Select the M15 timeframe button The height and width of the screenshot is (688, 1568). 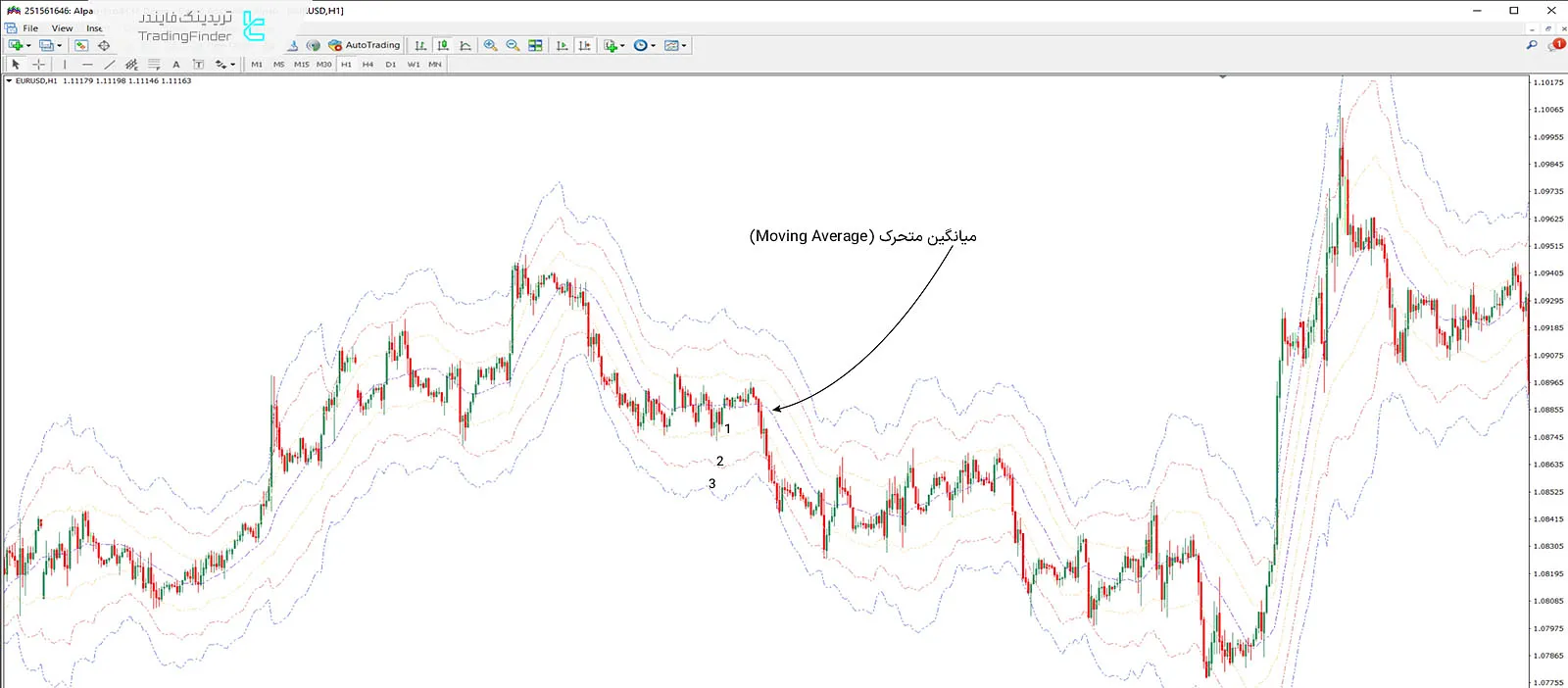tap(301, 65)
